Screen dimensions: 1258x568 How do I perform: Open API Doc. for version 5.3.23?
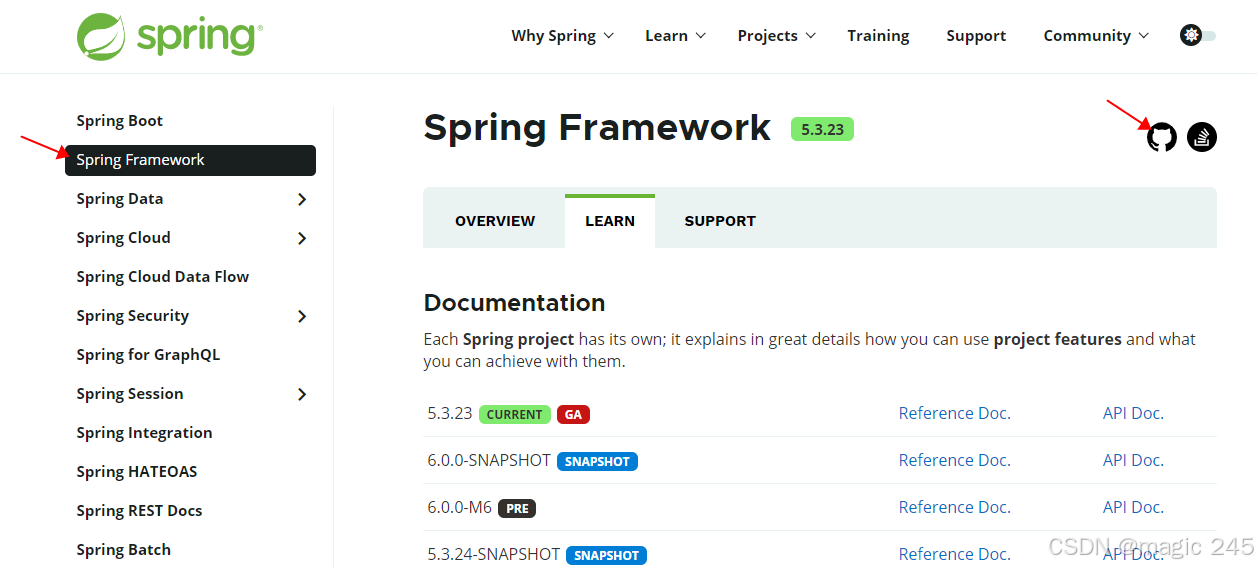coord(1133,413)
